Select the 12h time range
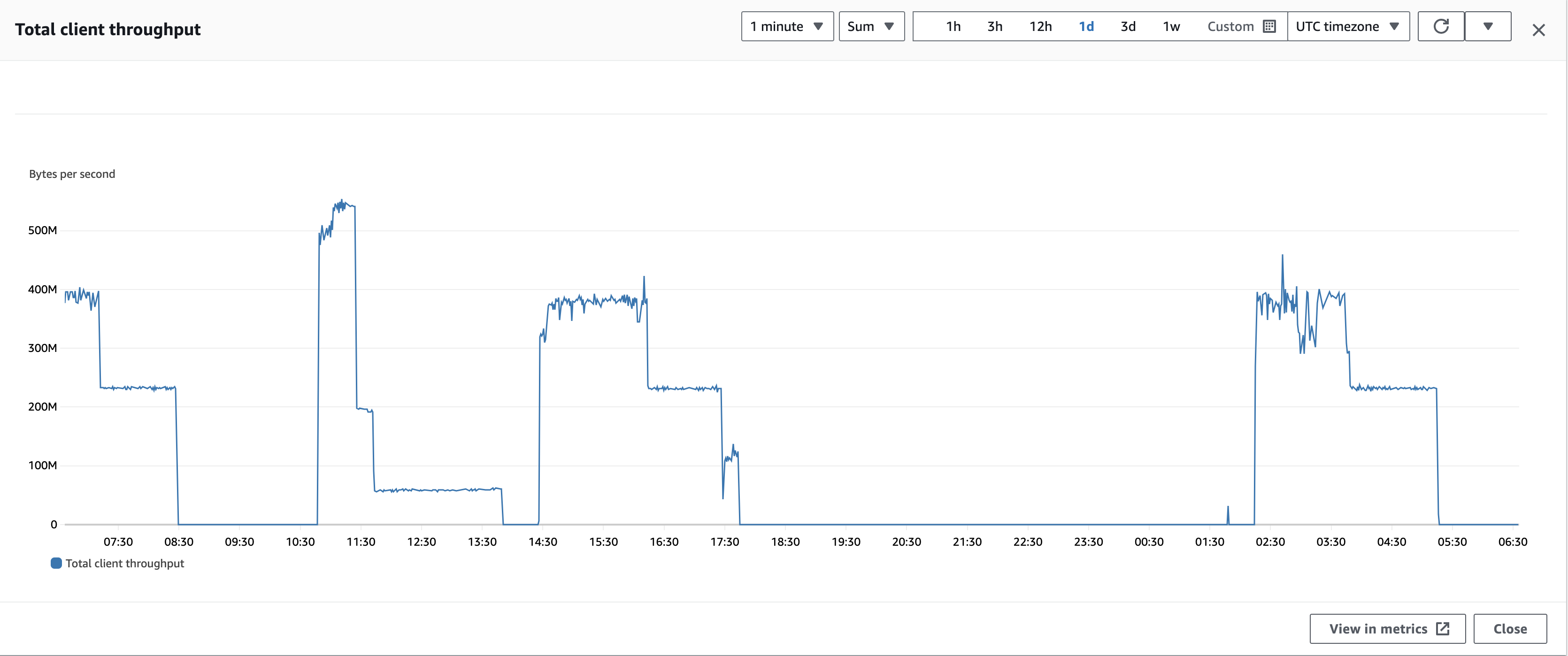 click(x=1040, y=26)
